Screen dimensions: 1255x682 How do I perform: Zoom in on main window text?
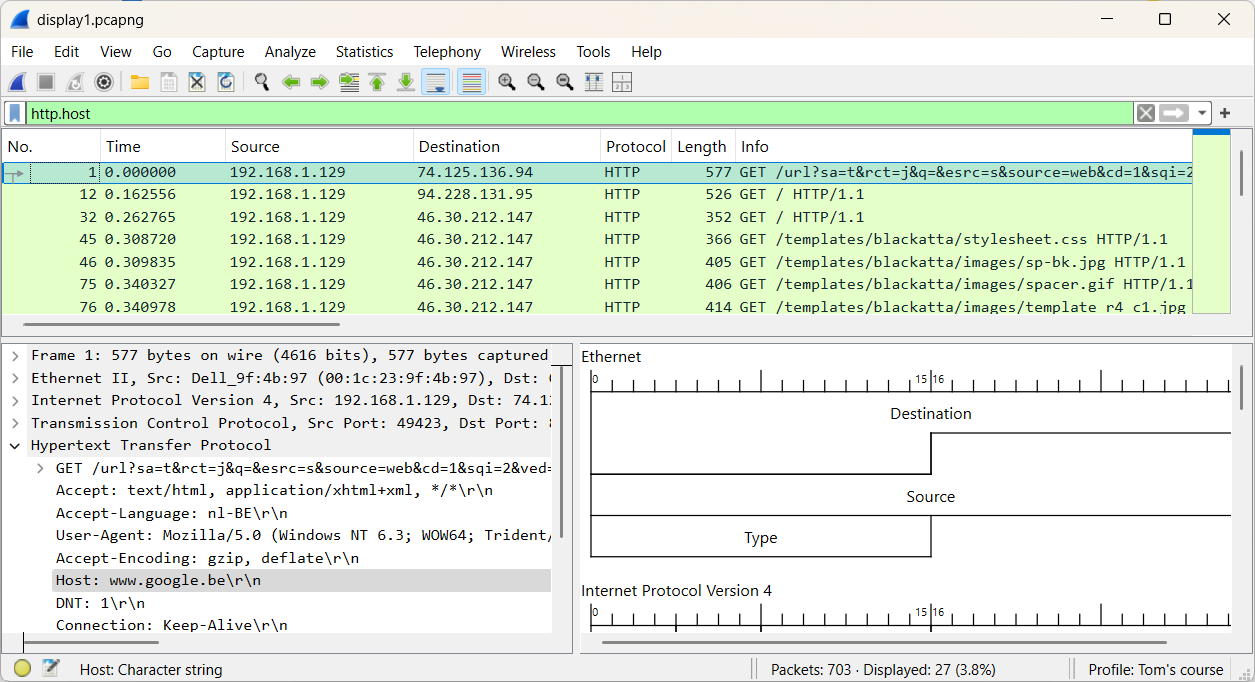pyautogui.click(x=507, y=82)
